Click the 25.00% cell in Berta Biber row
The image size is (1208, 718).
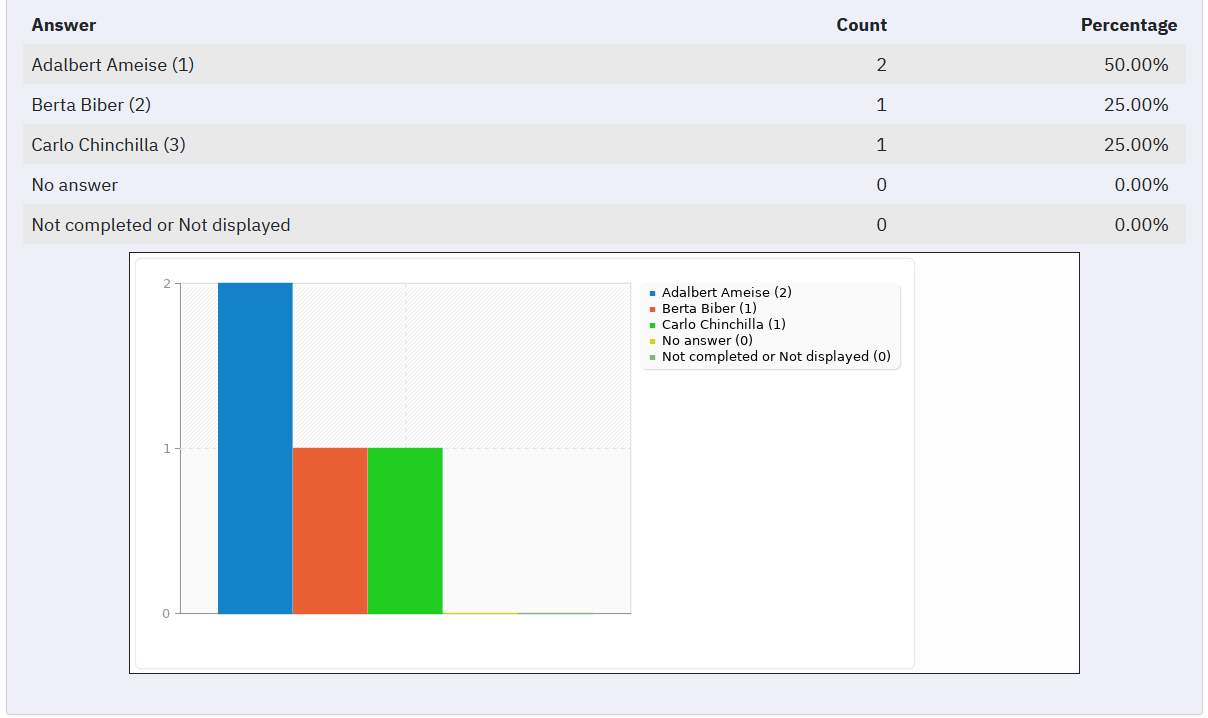[x=1141, y=105]
